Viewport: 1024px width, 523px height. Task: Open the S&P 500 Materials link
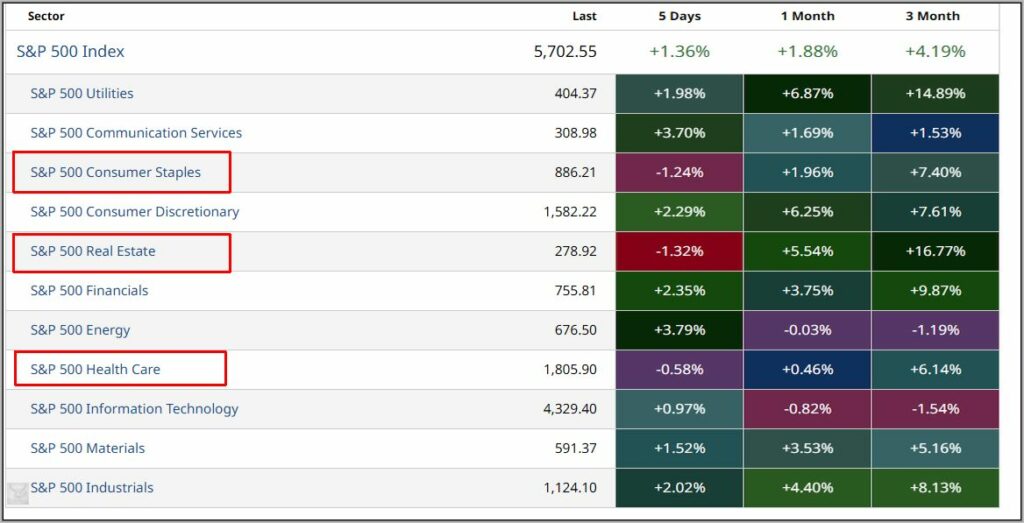[87, 448]
